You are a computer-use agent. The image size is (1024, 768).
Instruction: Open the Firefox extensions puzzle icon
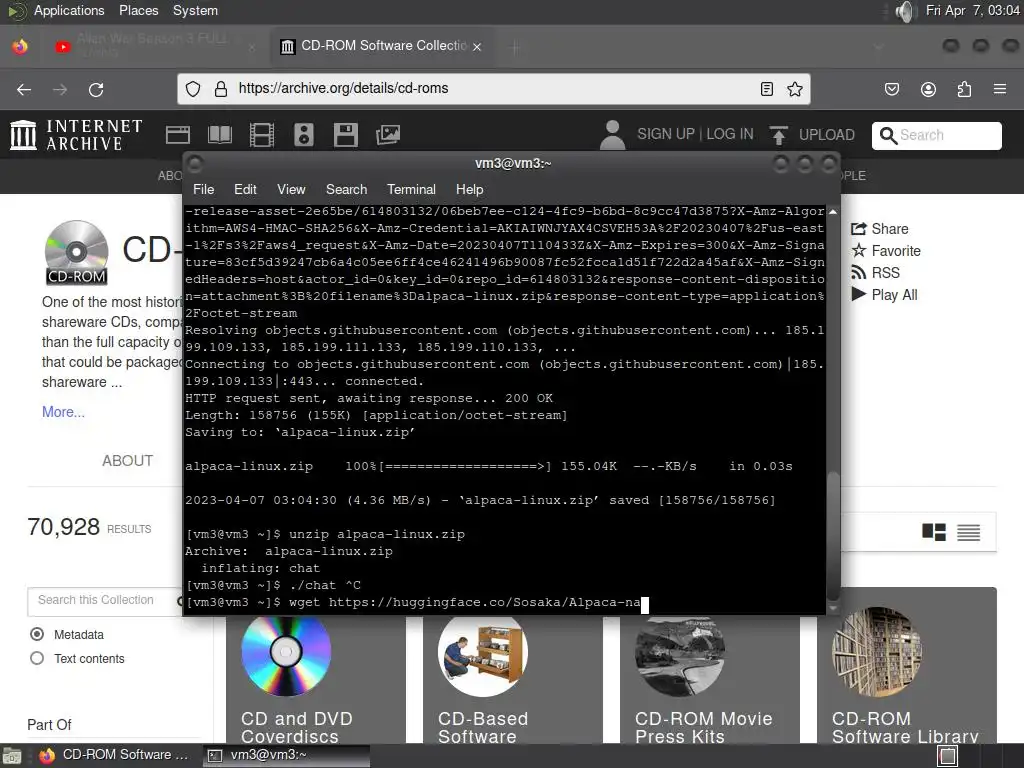click(964, 89)
